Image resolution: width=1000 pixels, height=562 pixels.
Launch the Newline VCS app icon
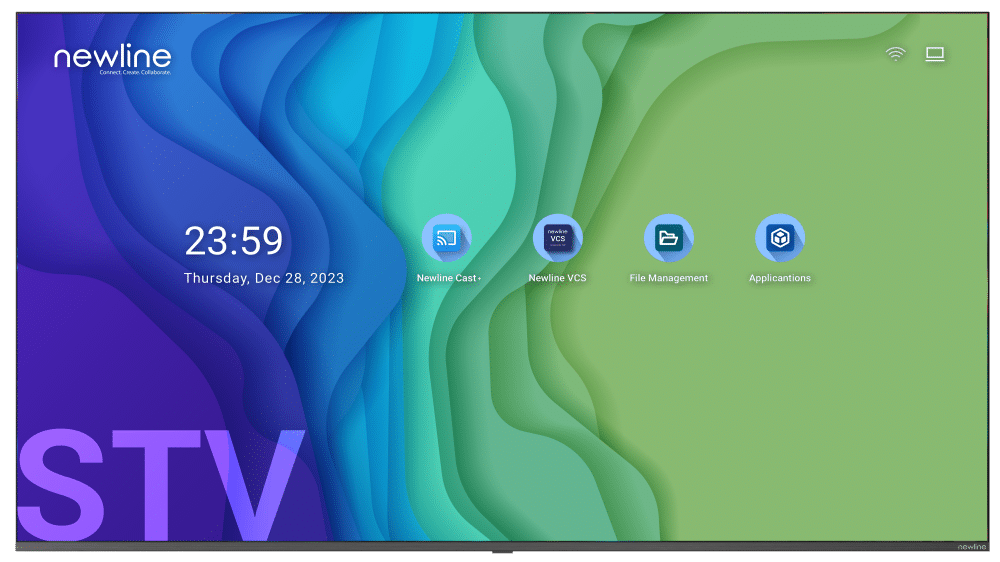pyautogui.click(x=557, y=239)
